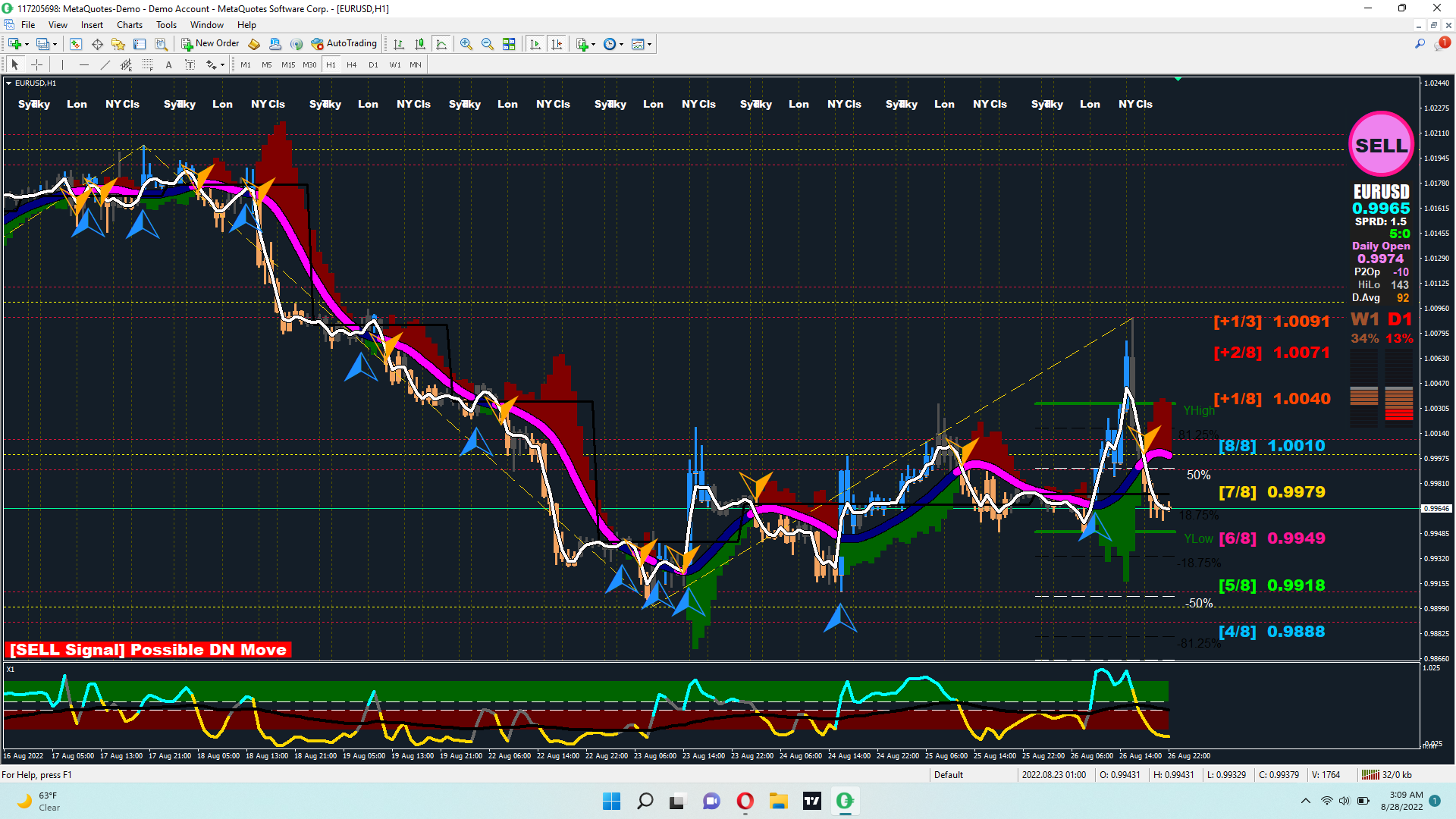Toggle chart auto scroll
1456x819 pixels.
[x=535, y=44]
